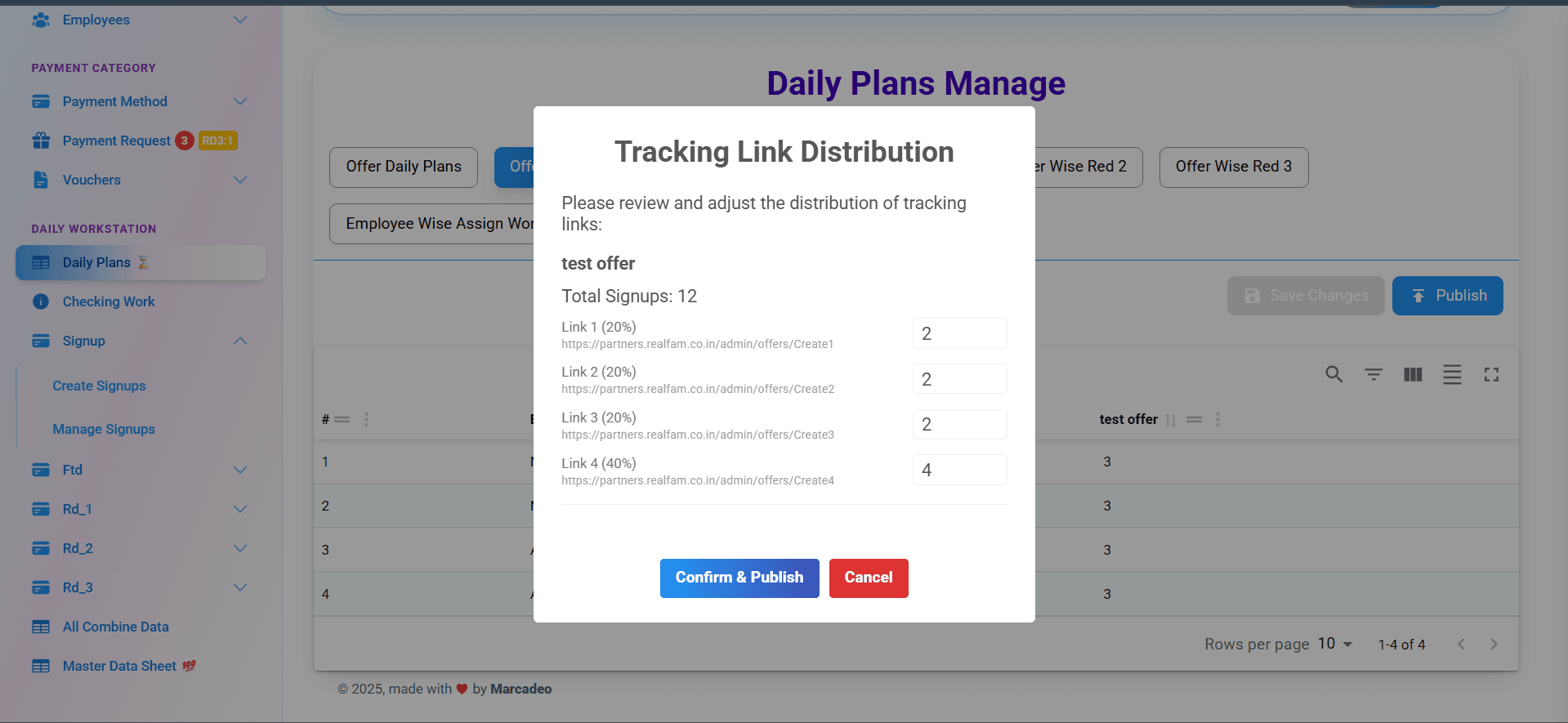Click the Ftd card icon
The width and height of the screenshot is (1568, 723).
(41, 470)
